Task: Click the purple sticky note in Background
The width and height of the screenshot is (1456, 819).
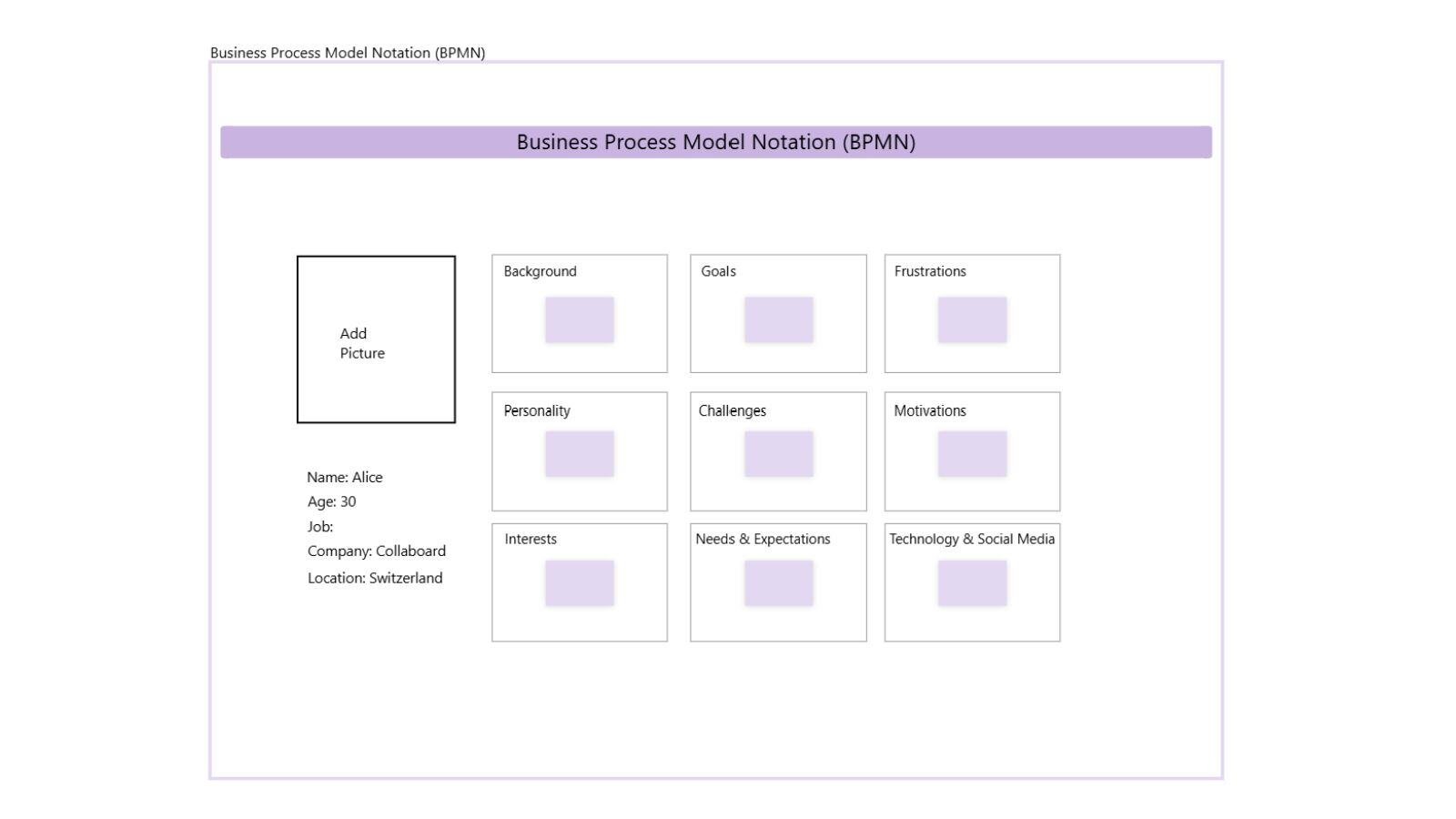Action: (580, 319)
